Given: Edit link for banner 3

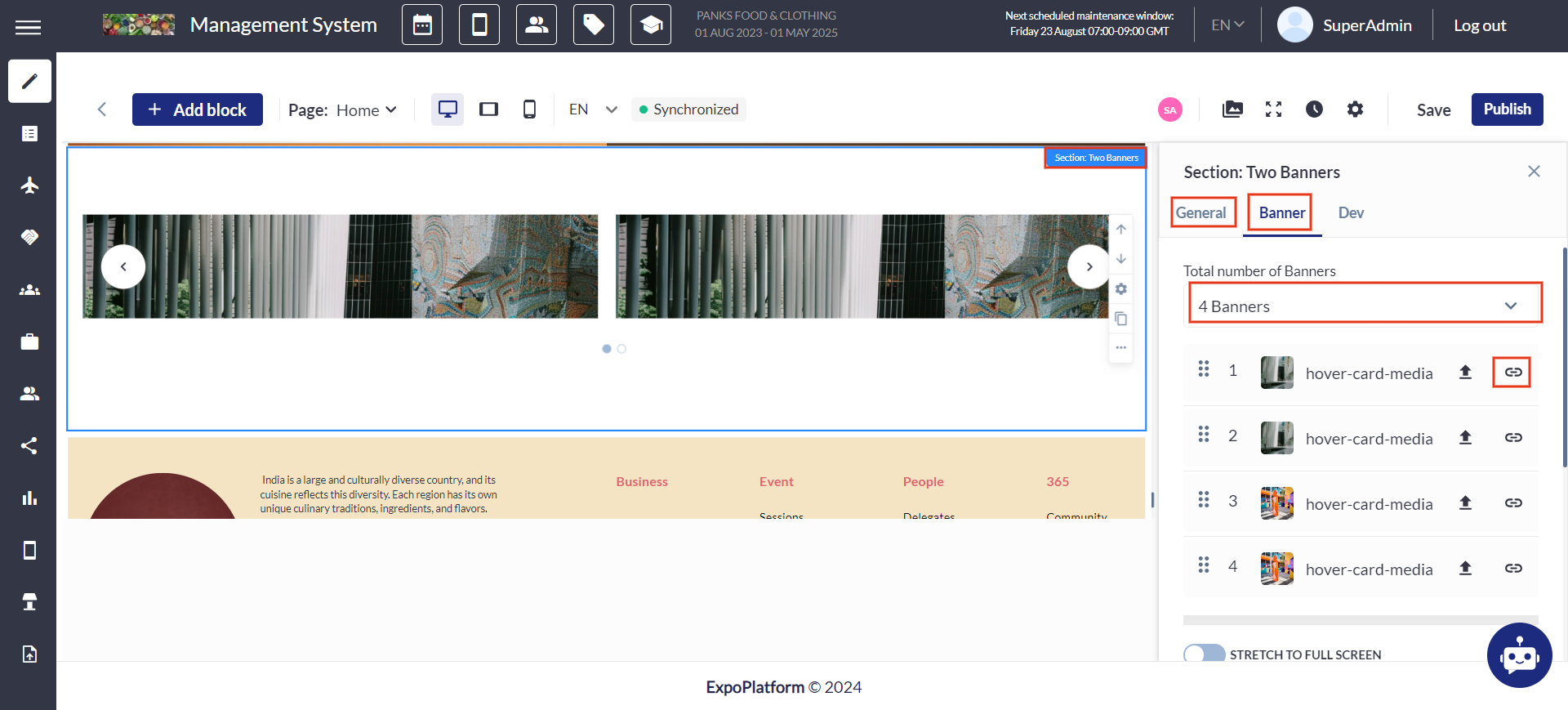Looking at the screenshot, I should 1513,503.
